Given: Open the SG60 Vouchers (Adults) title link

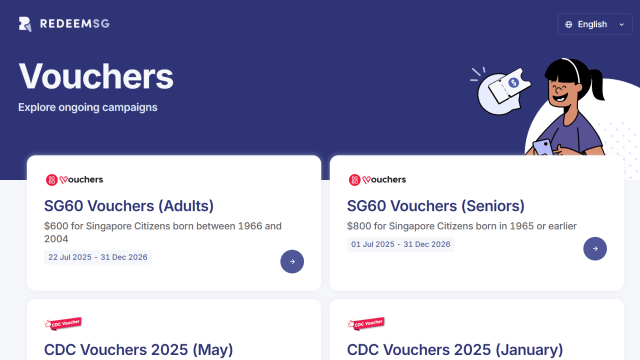Looking at the screenshot, I should (129, 206).
